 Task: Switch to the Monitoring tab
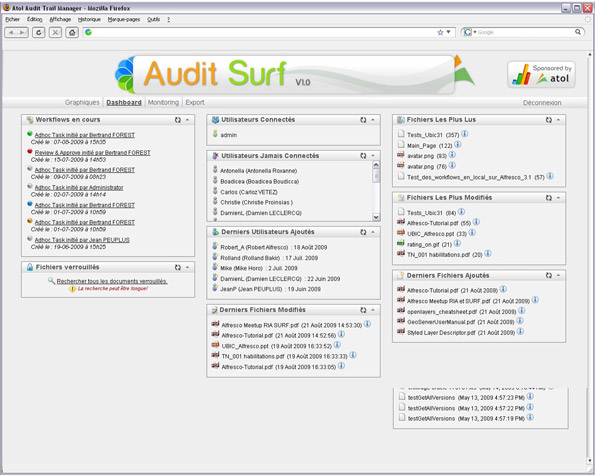pos(163,102)
